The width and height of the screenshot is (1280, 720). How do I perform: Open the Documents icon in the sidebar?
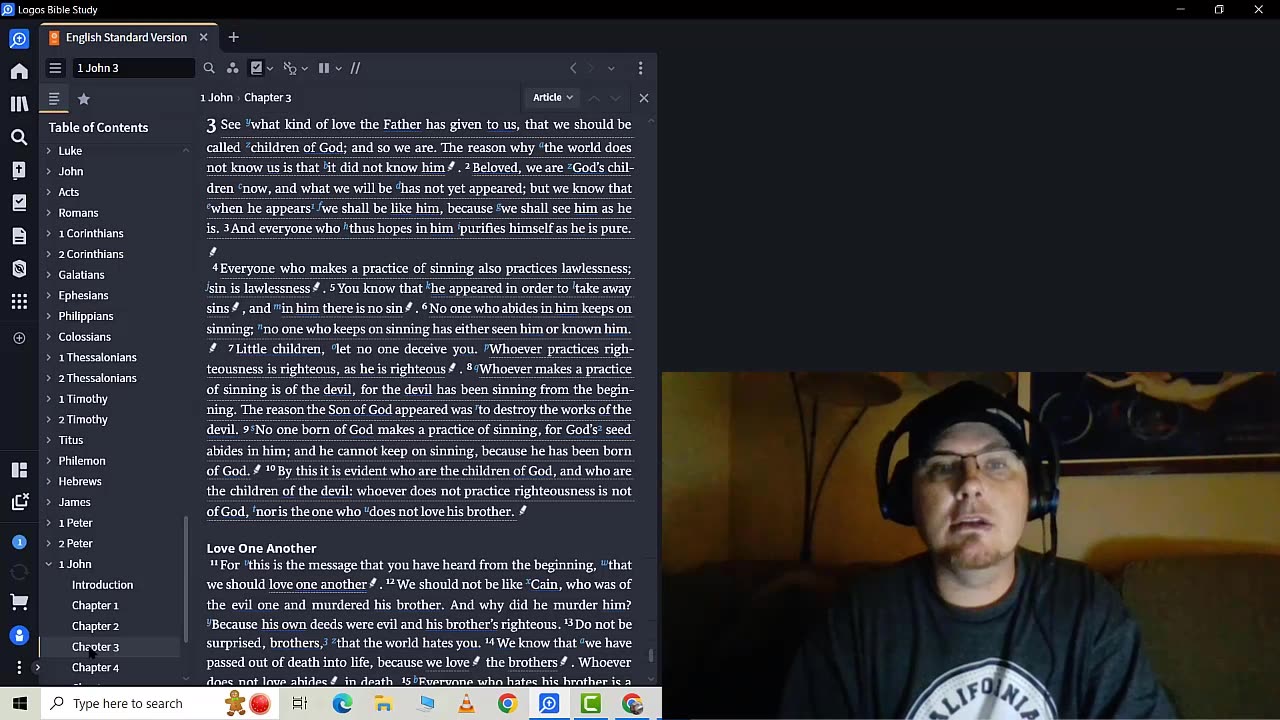coord(19,236)
